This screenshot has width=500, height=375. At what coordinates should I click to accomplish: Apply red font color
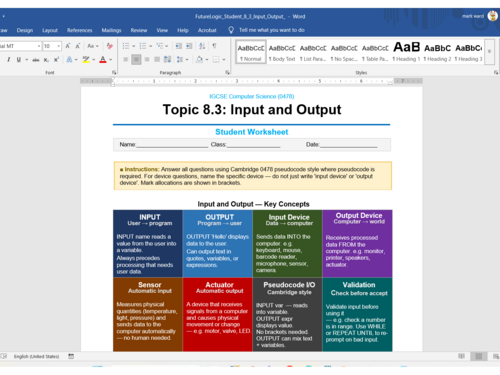tap(103, 60)
